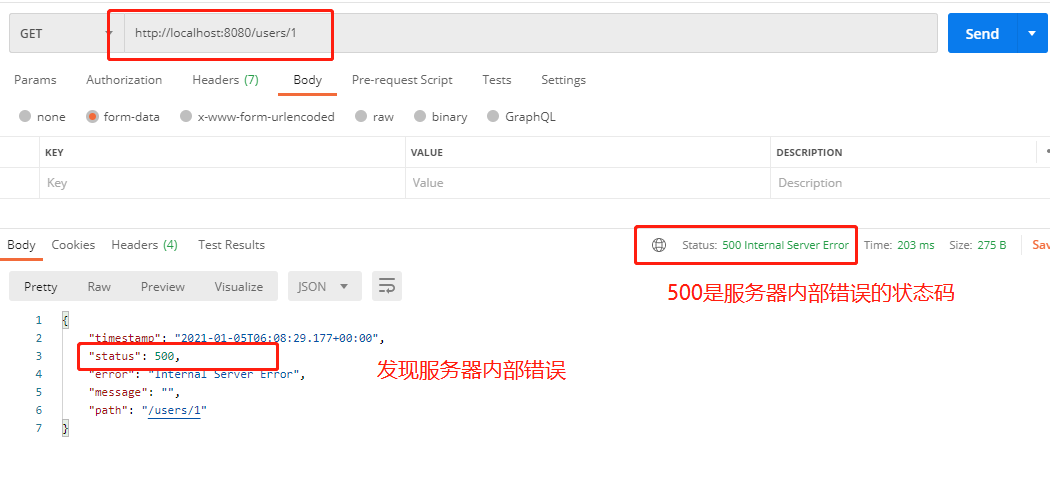The image size is (1050, 491).
Task: Click the timestamp value in JSON response
Action: click(x=277, y=338)
